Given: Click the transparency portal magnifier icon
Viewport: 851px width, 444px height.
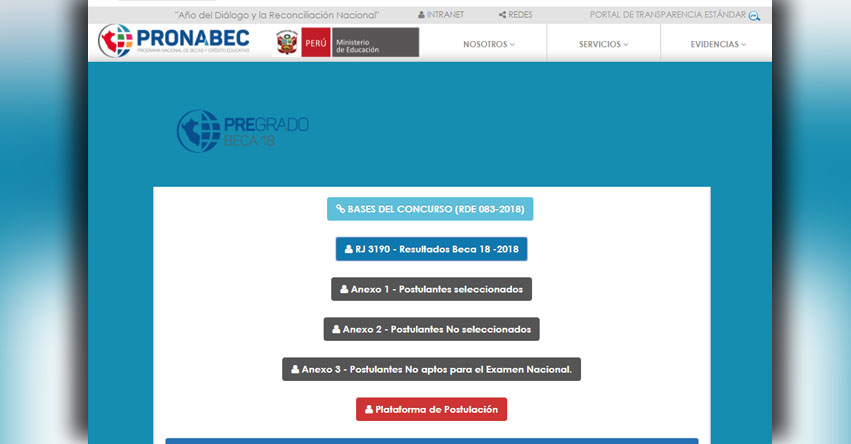Looking at the screenshot, I should click(x=754, y=16).
